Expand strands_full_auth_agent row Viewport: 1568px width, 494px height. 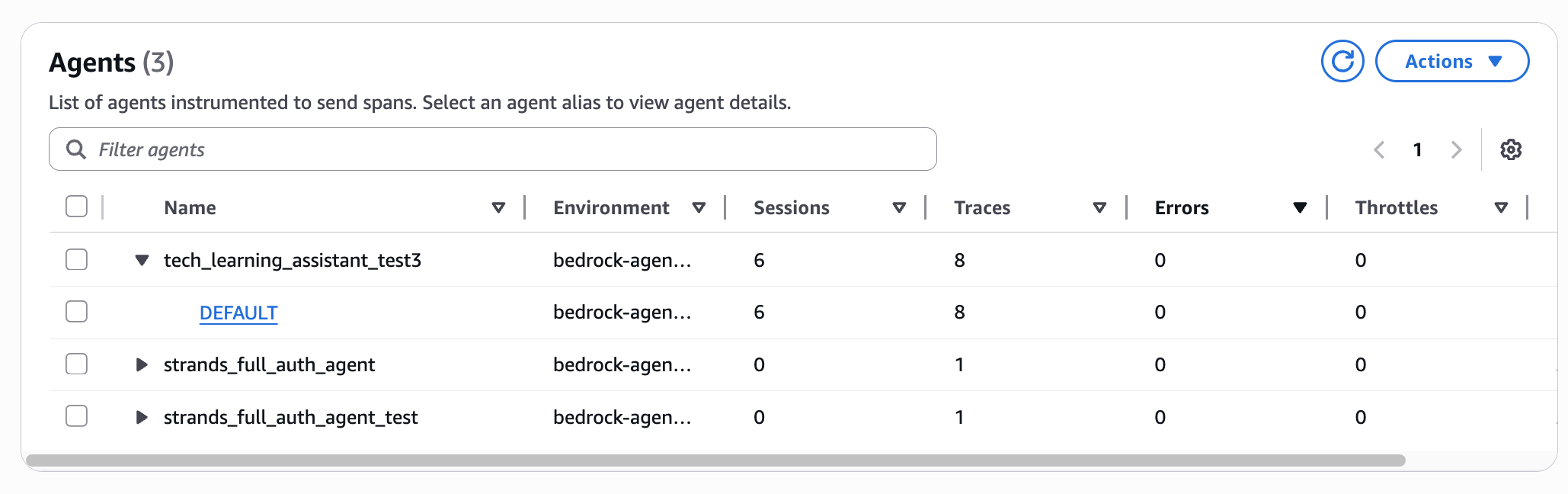(142, 364)
